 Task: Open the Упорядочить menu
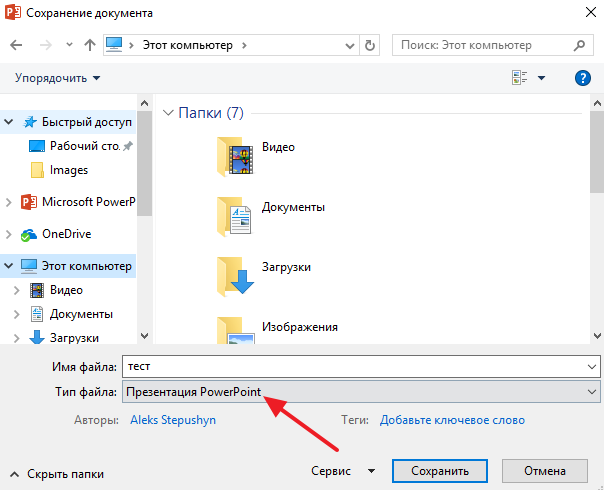point(58,78)
